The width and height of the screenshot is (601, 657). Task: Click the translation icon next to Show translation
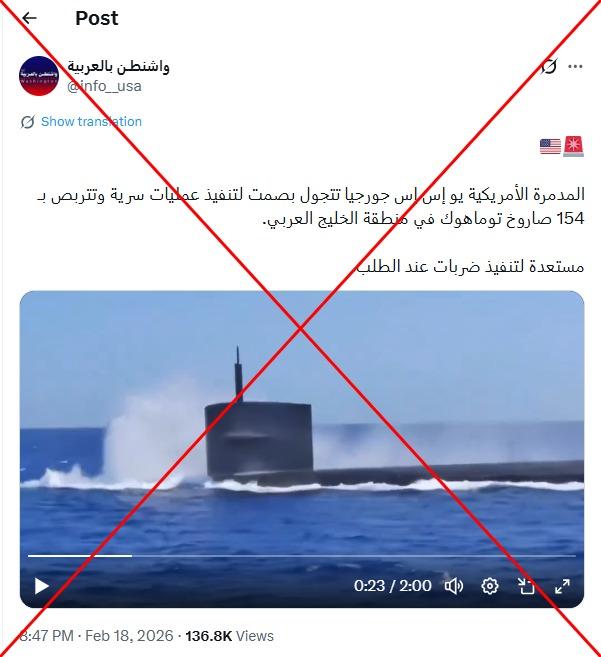click(x=28, y=122)
